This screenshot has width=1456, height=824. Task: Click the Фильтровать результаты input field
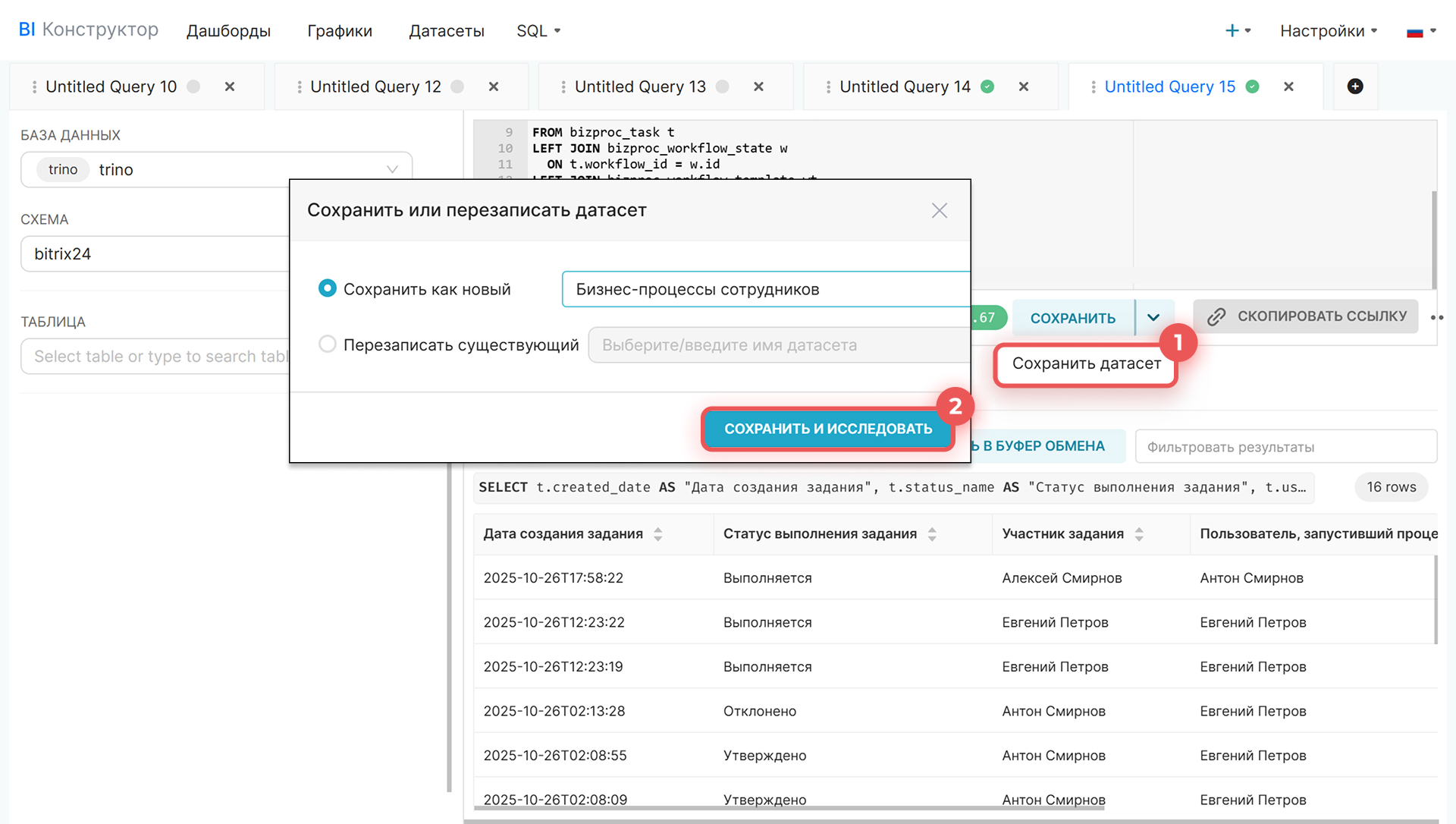click(x=1285, y=447)
